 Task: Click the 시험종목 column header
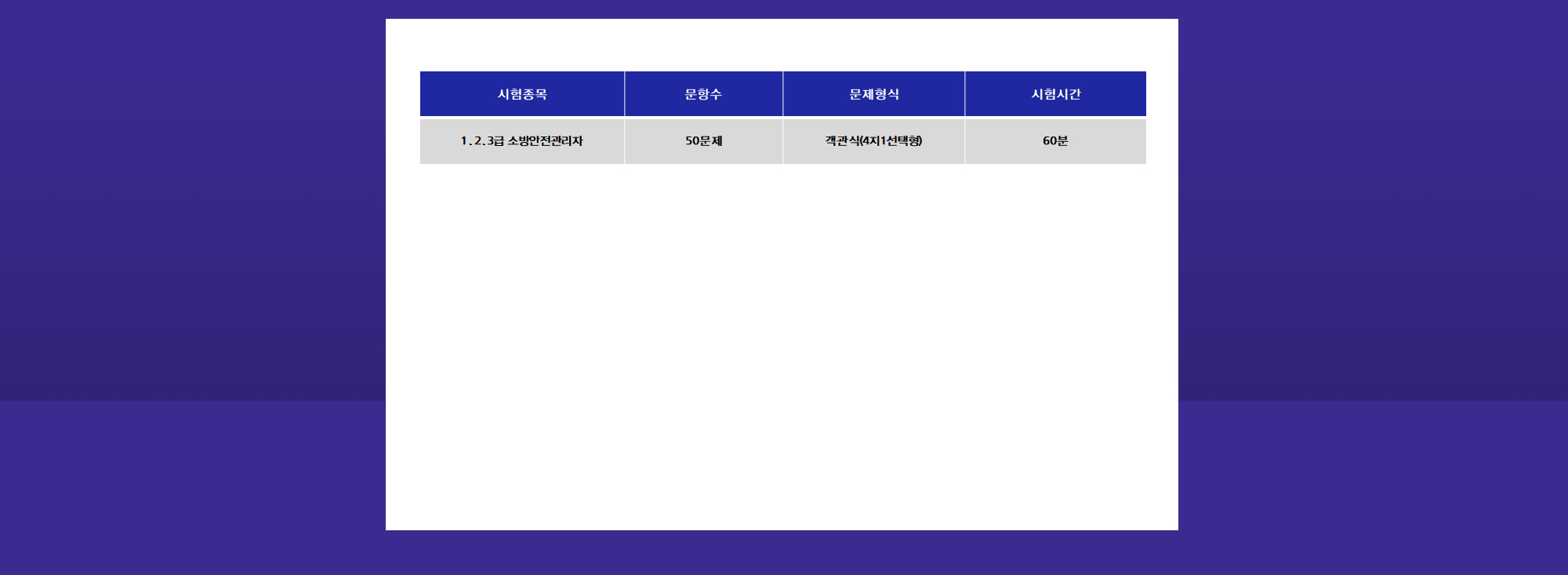522,94
